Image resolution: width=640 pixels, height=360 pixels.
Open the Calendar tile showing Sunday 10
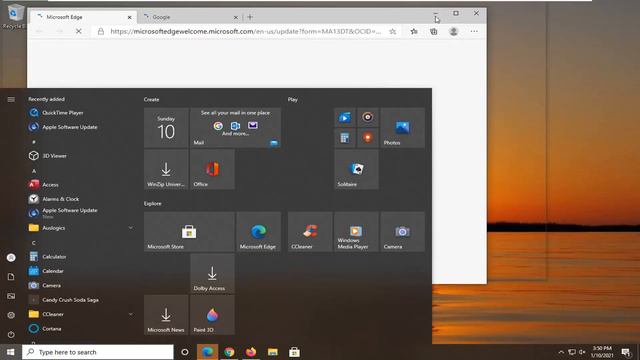166,127
